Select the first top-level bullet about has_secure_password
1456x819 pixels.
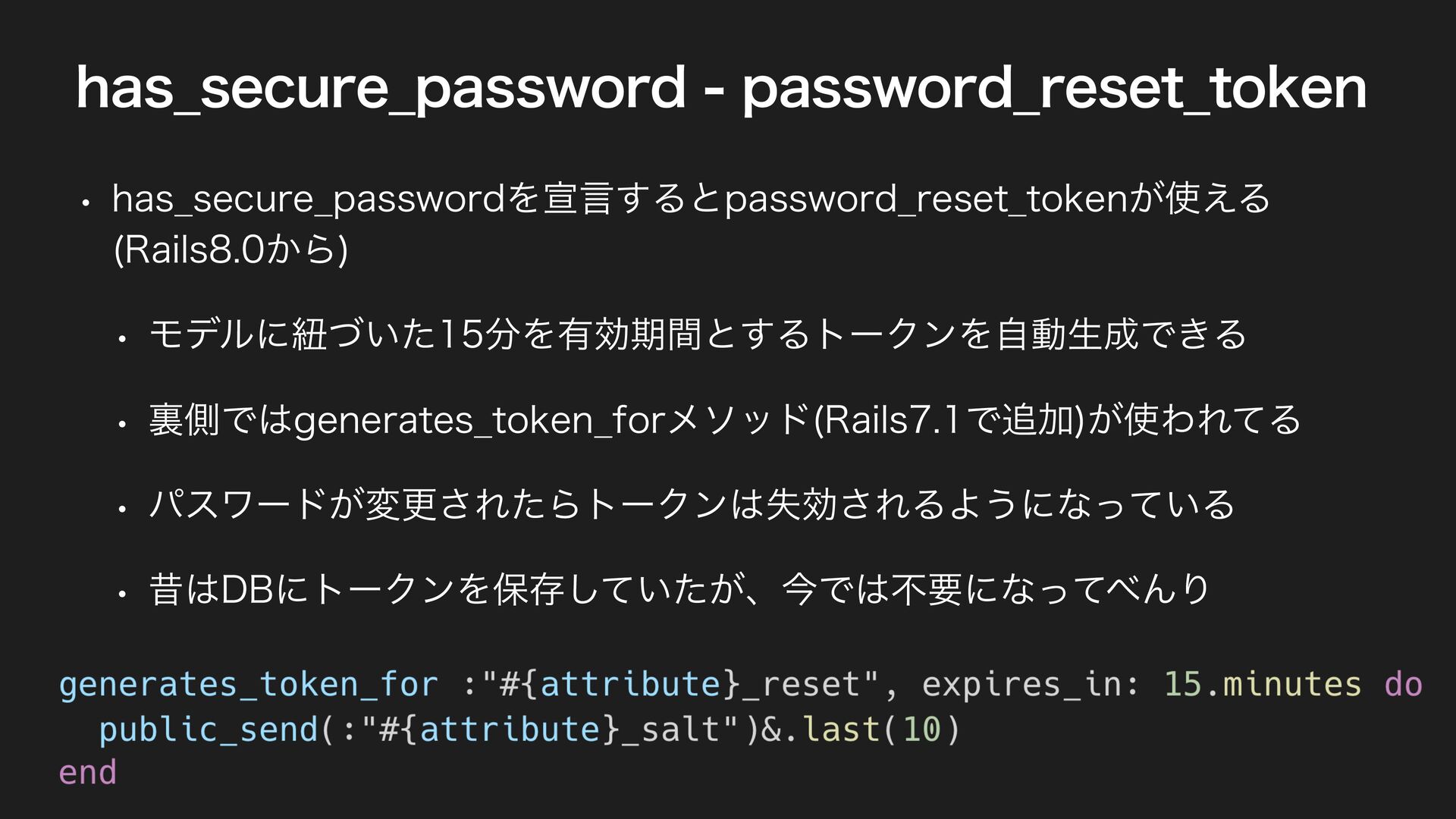point(691,224)
